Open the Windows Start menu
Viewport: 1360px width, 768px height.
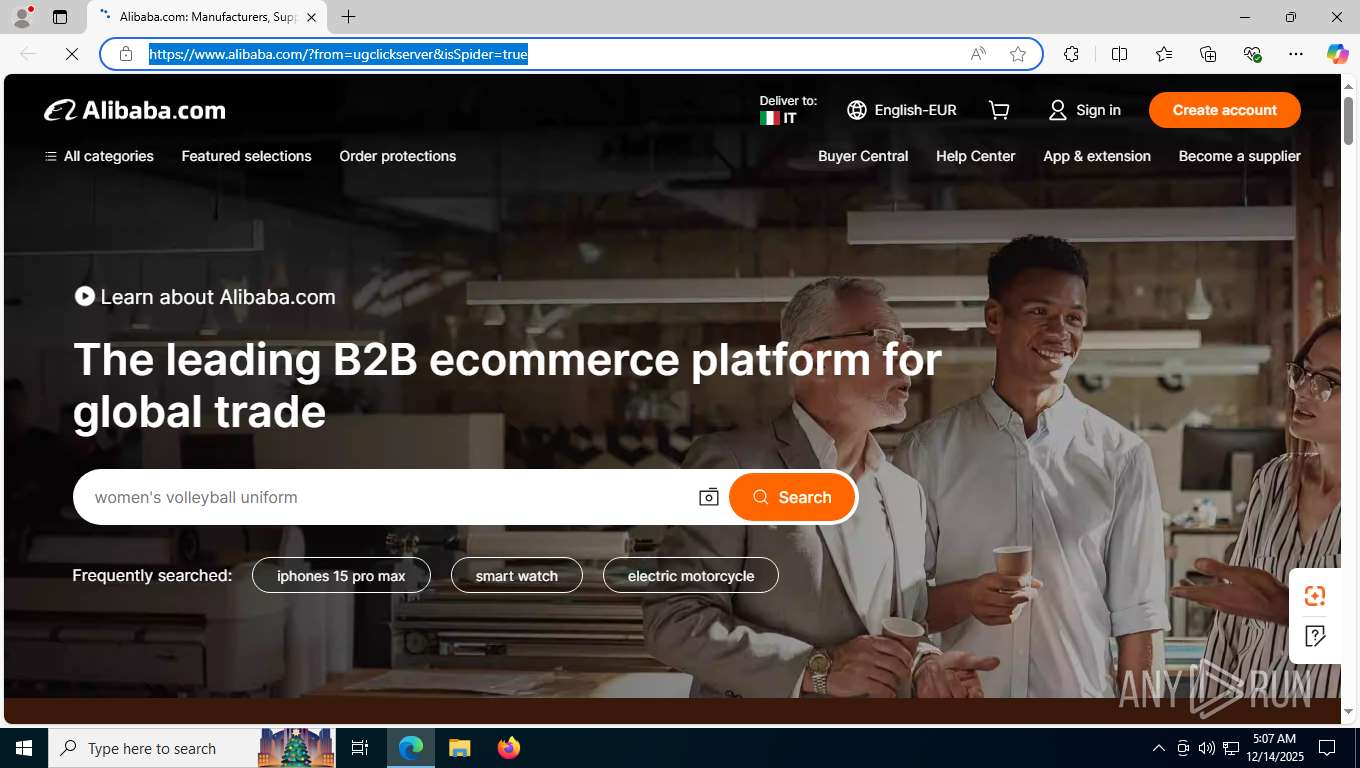click(24, 748)
